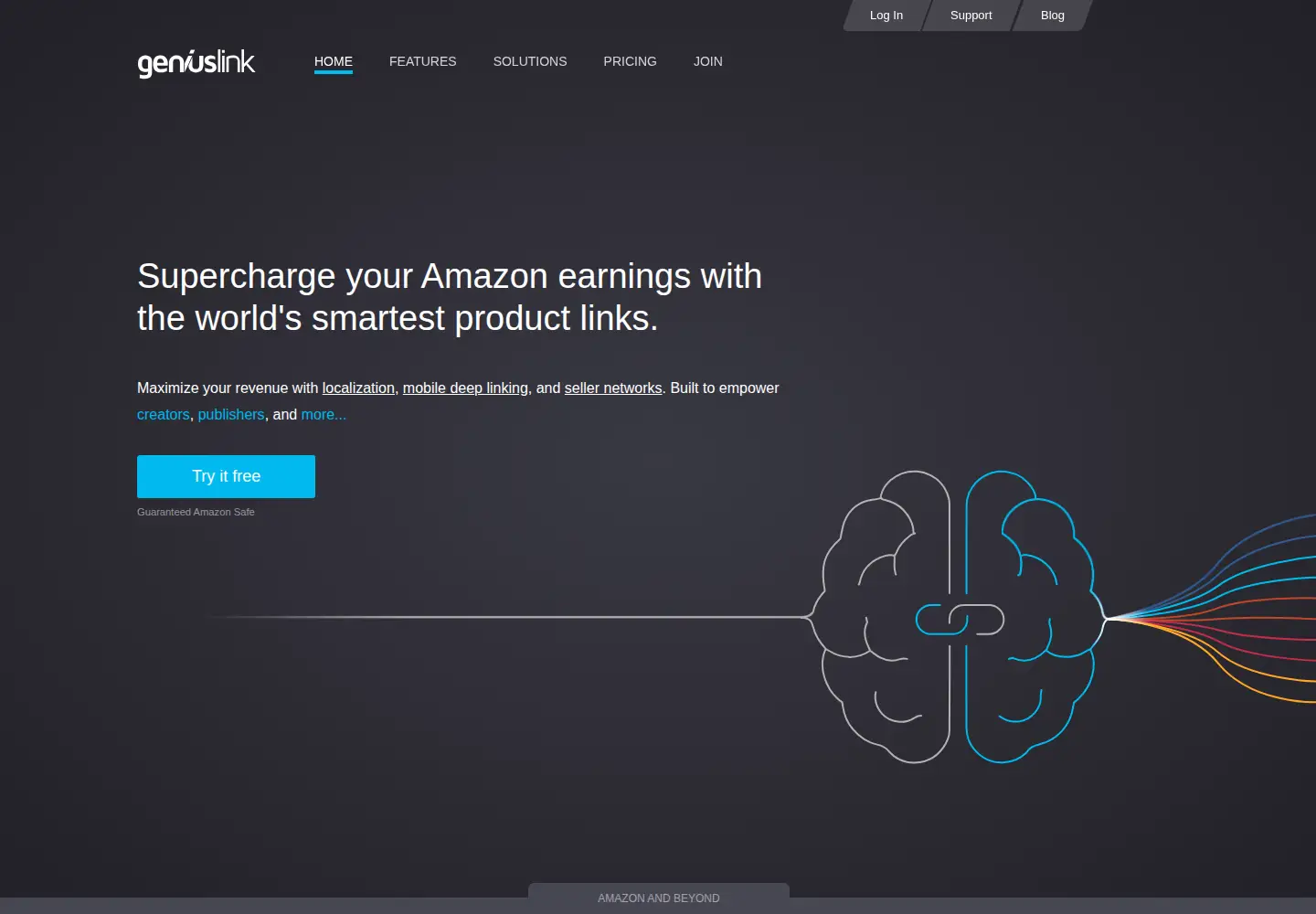Open the seller networks link
Screen dimensions: 1316x914
point(613,388)
